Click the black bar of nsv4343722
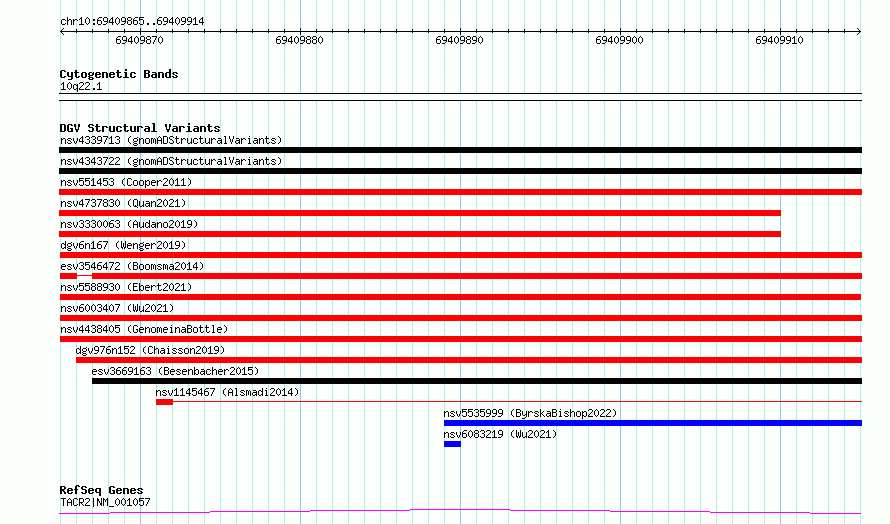This screenshot has height=524, width=890. (x=460, y=171)
